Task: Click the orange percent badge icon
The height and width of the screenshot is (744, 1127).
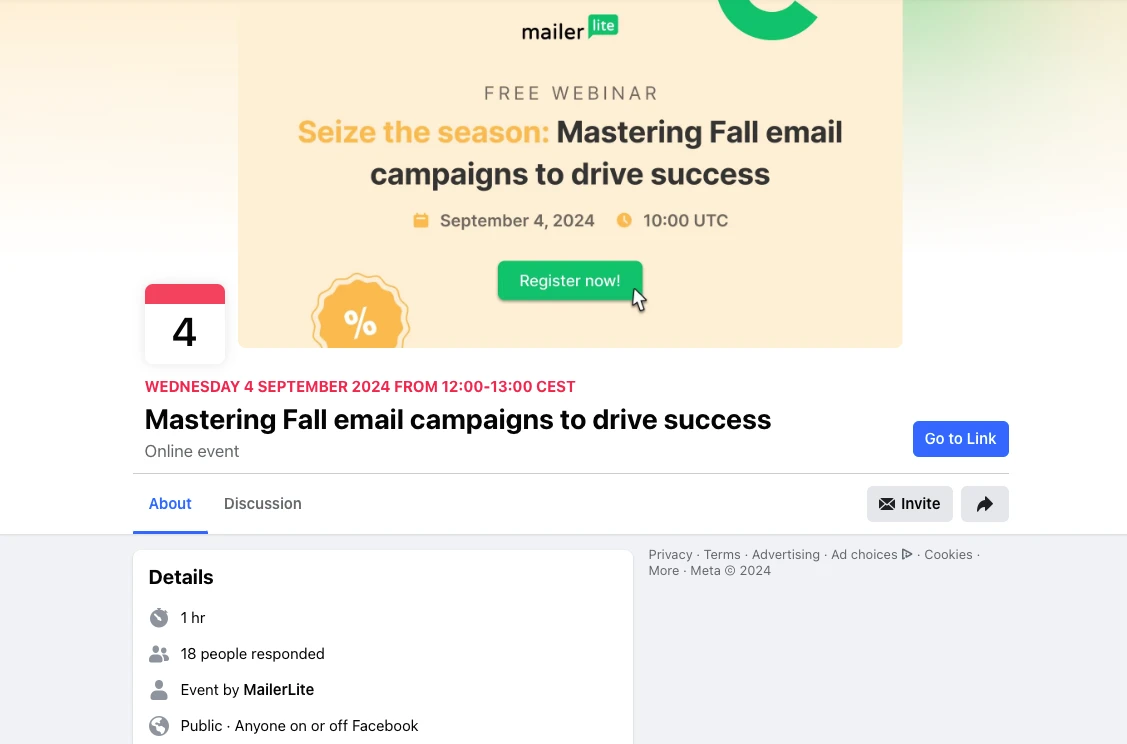Action: point(360,318)
